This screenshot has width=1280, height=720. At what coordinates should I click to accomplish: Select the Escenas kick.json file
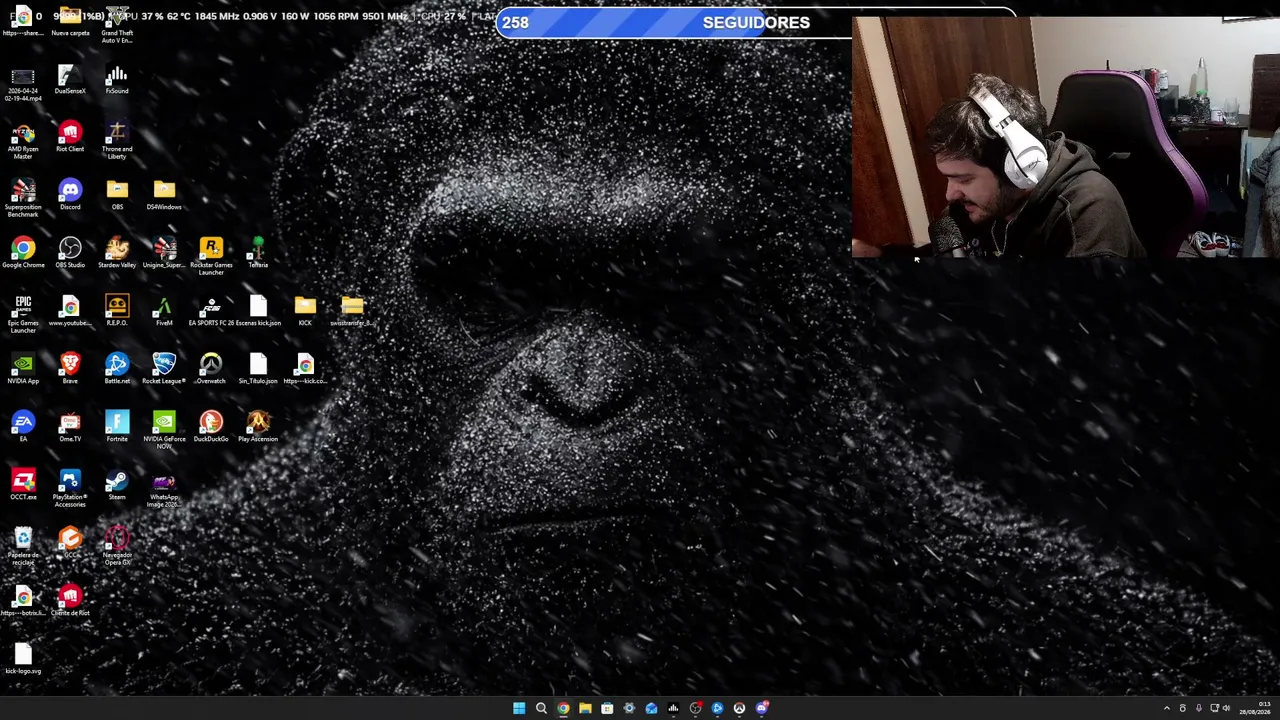coord(258,308)
